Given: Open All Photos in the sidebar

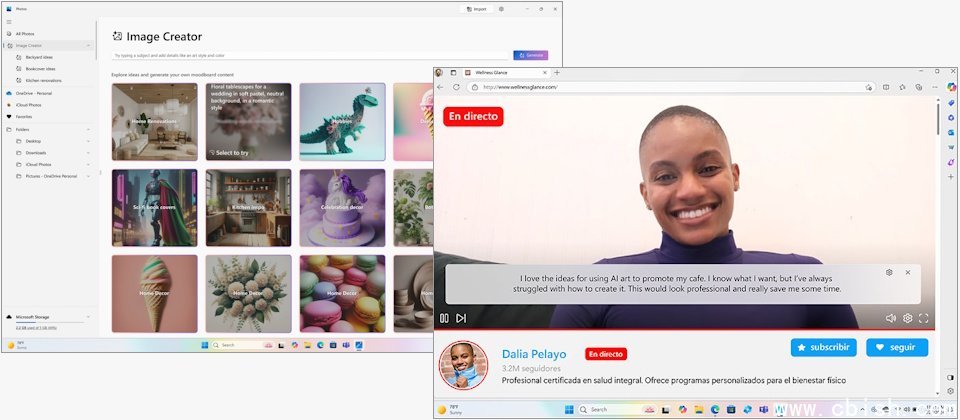Looking at the screenshot, I should point(25,33).
